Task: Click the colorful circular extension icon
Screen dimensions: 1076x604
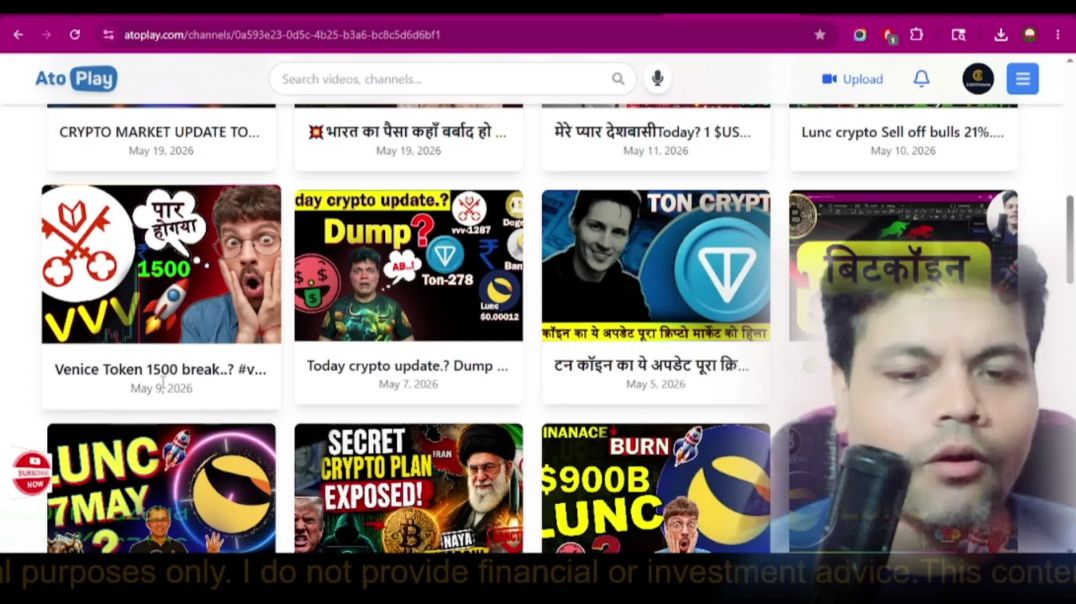Action: [859, 34]
